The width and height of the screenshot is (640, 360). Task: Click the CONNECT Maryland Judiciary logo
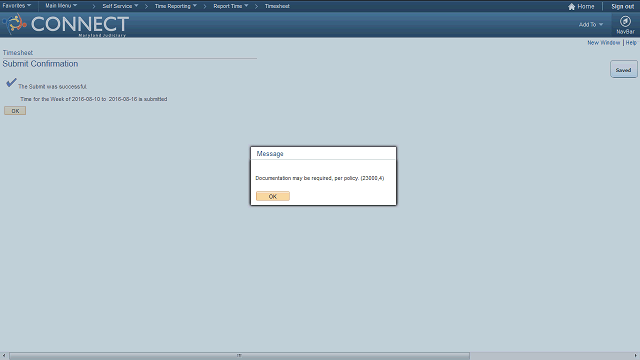click(66, 25)
